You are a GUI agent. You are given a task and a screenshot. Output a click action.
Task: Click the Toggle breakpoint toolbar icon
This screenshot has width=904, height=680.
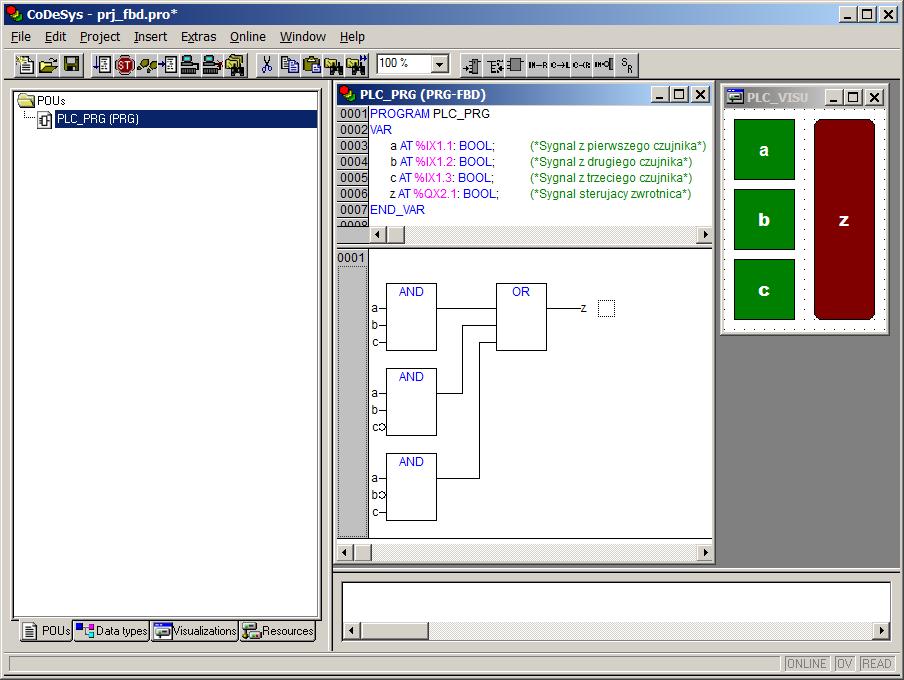point(168,65)
